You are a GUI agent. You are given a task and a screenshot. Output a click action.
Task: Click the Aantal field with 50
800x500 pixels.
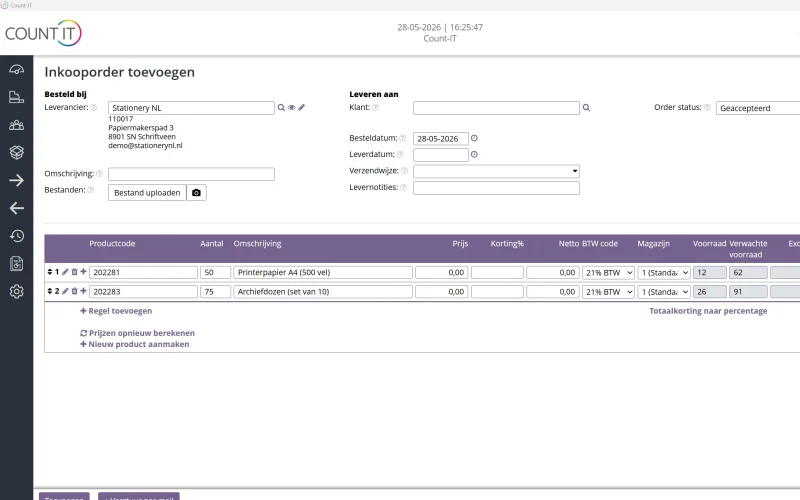tap(215, 272)
